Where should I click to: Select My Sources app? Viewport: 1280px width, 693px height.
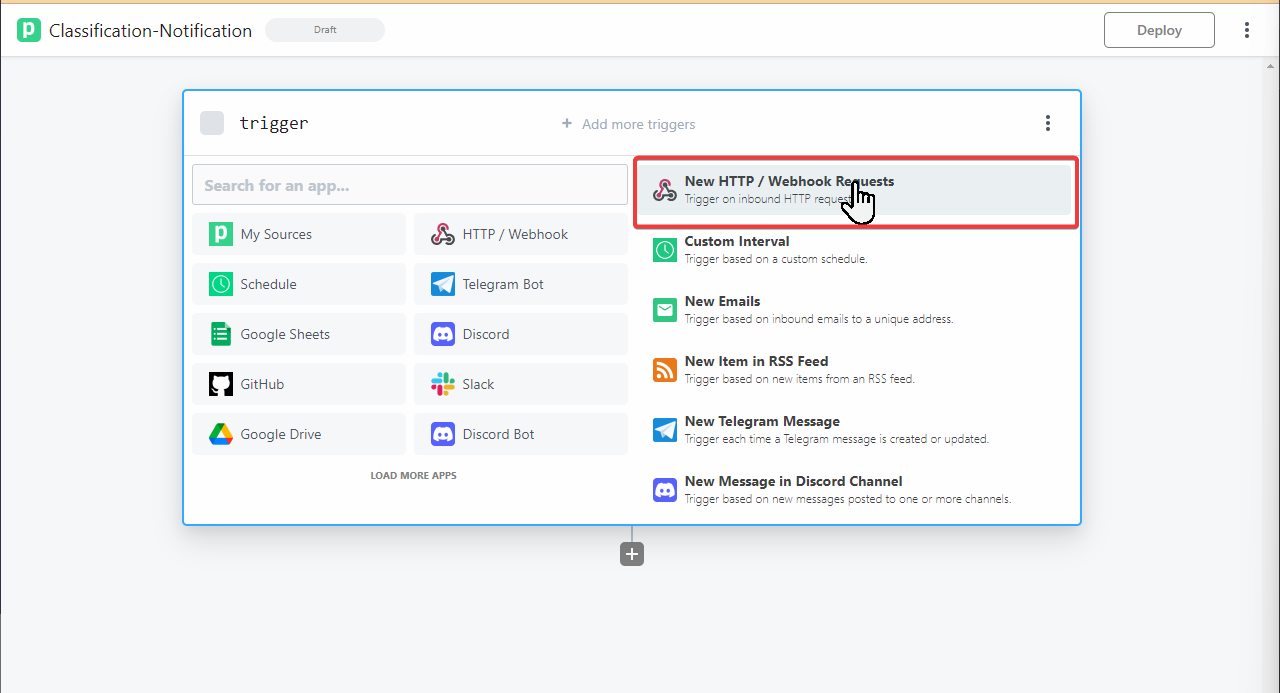point(299,234)
